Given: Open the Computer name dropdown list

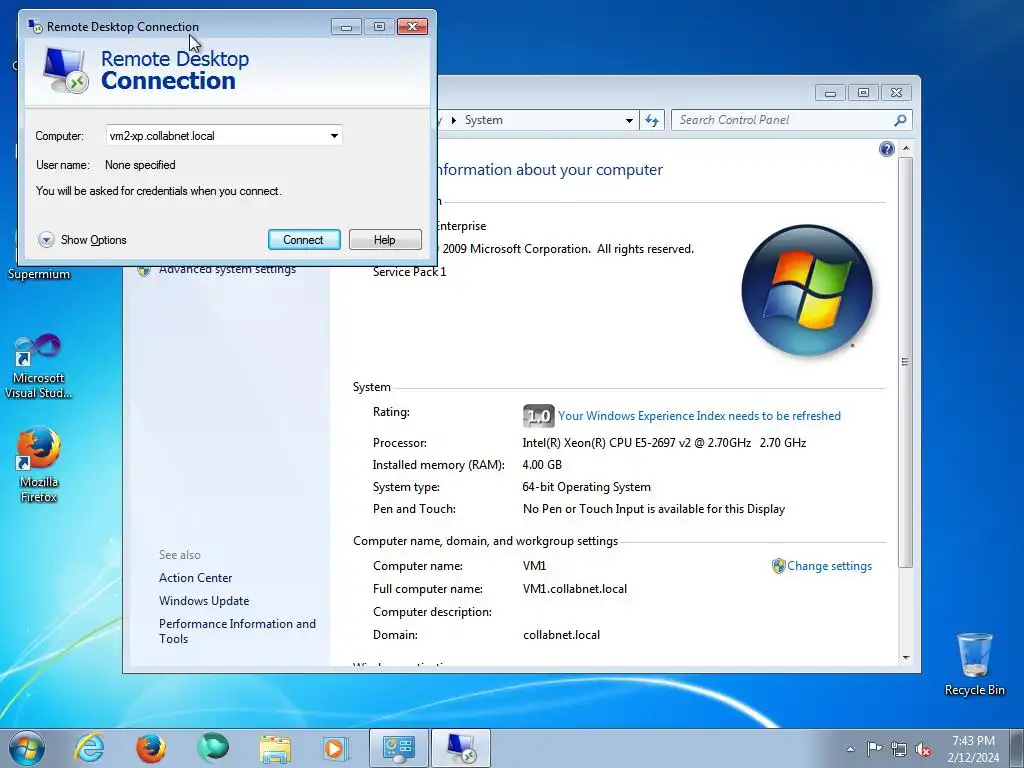Looking at the screenshot, I should pyautogui.click(x=334, y=136).
